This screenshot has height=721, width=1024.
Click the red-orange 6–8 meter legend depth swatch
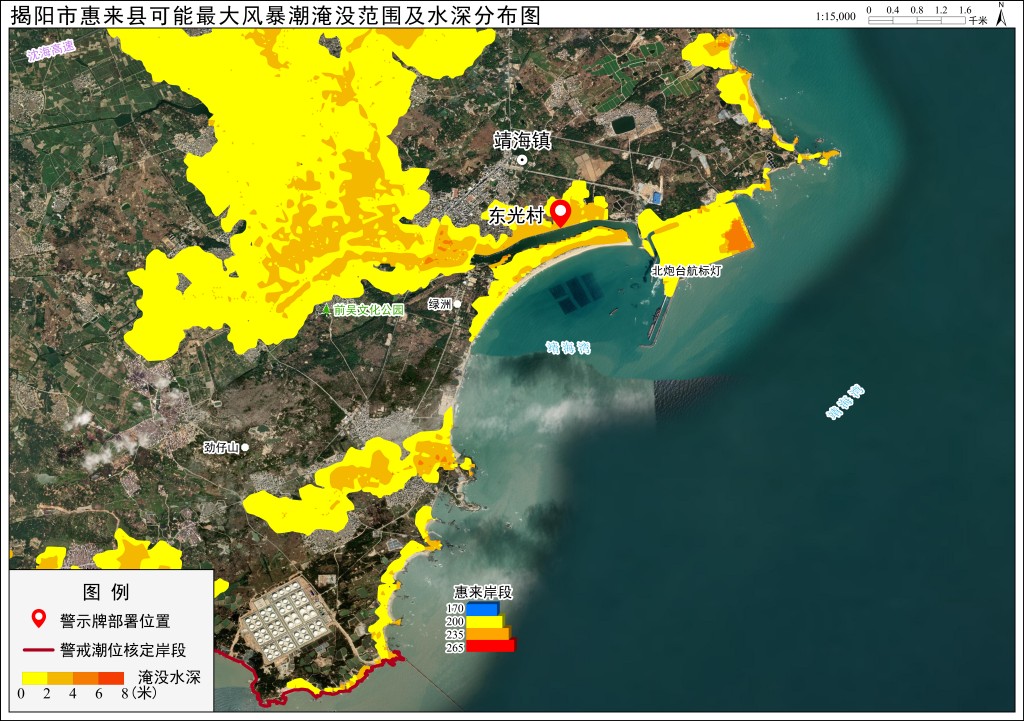(111, 679)
